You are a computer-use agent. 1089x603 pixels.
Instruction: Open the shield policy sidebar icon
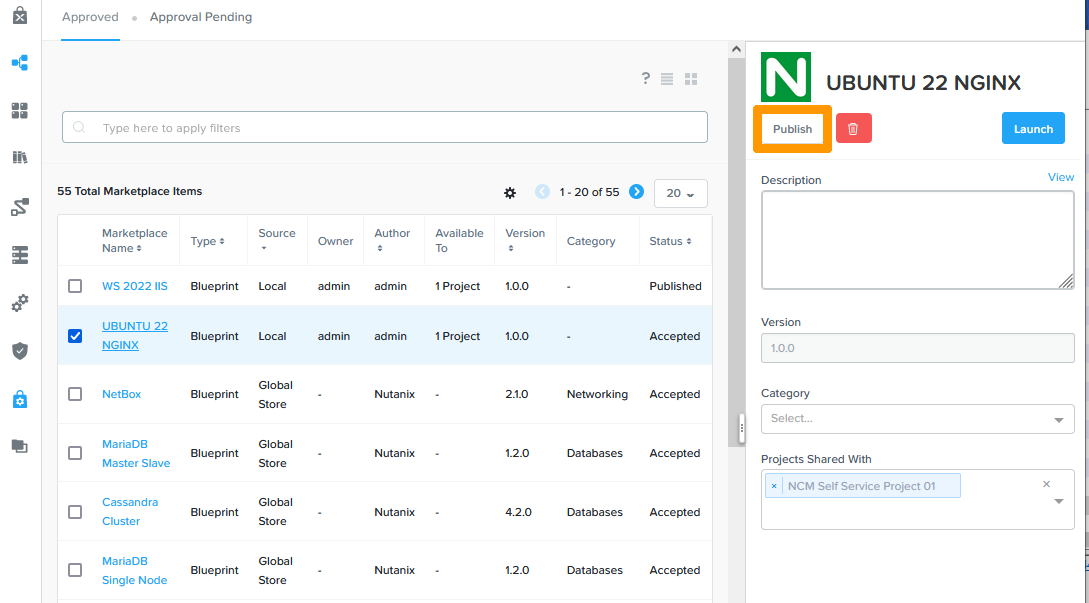20,350
